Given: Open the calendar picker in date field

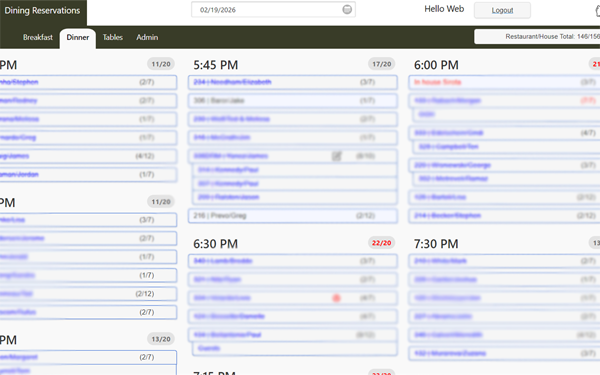Looking at the screenshot, I should click(347, 10).
